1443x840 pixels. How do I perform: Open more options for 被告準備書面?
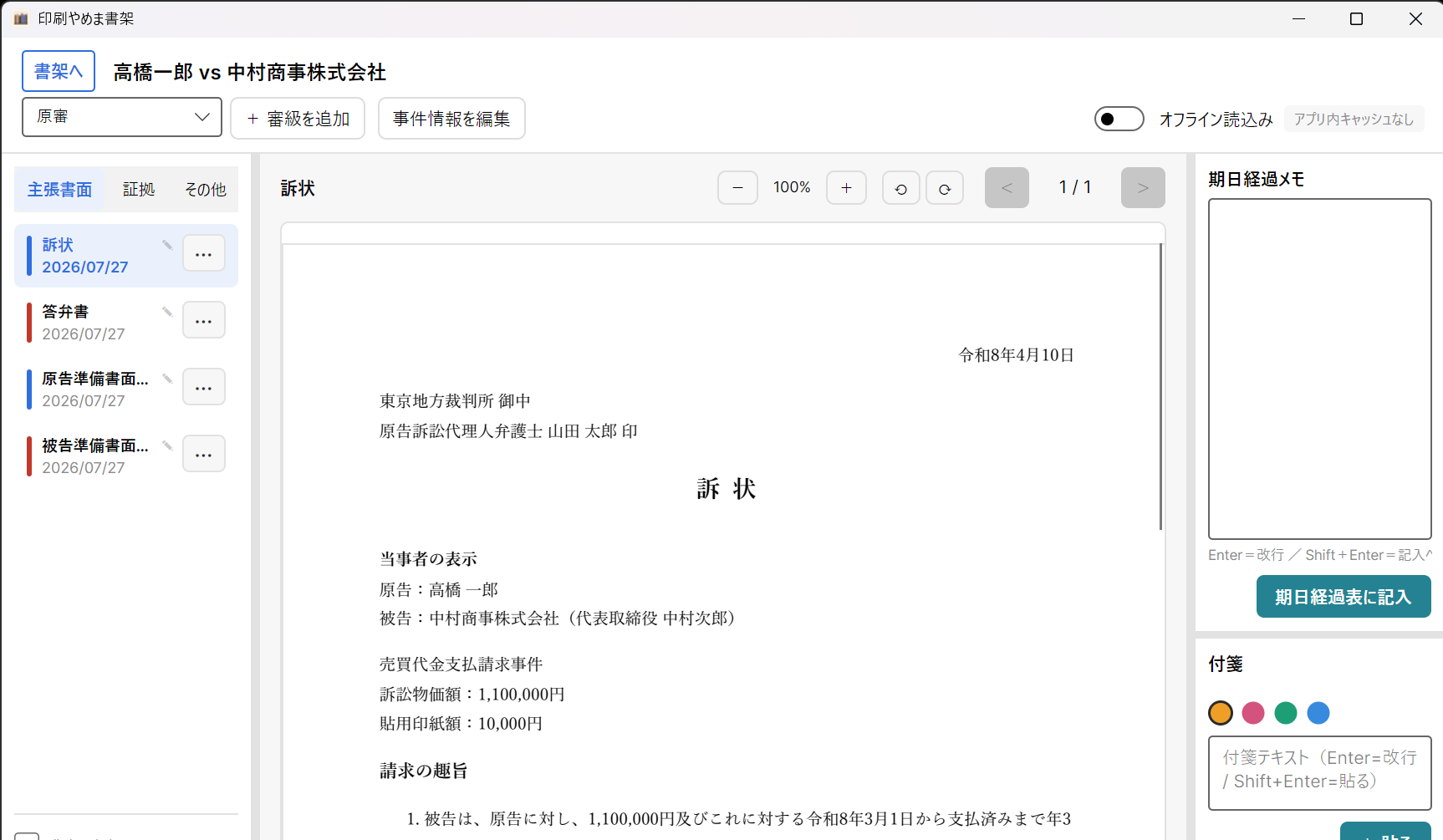204,454
